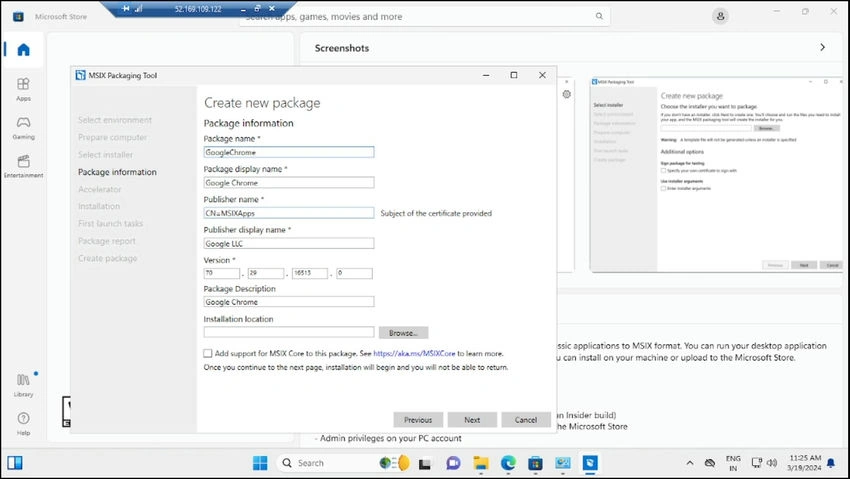Open the Home tab in Microsoft Store
Screen dimensions: 850x479
23,50
